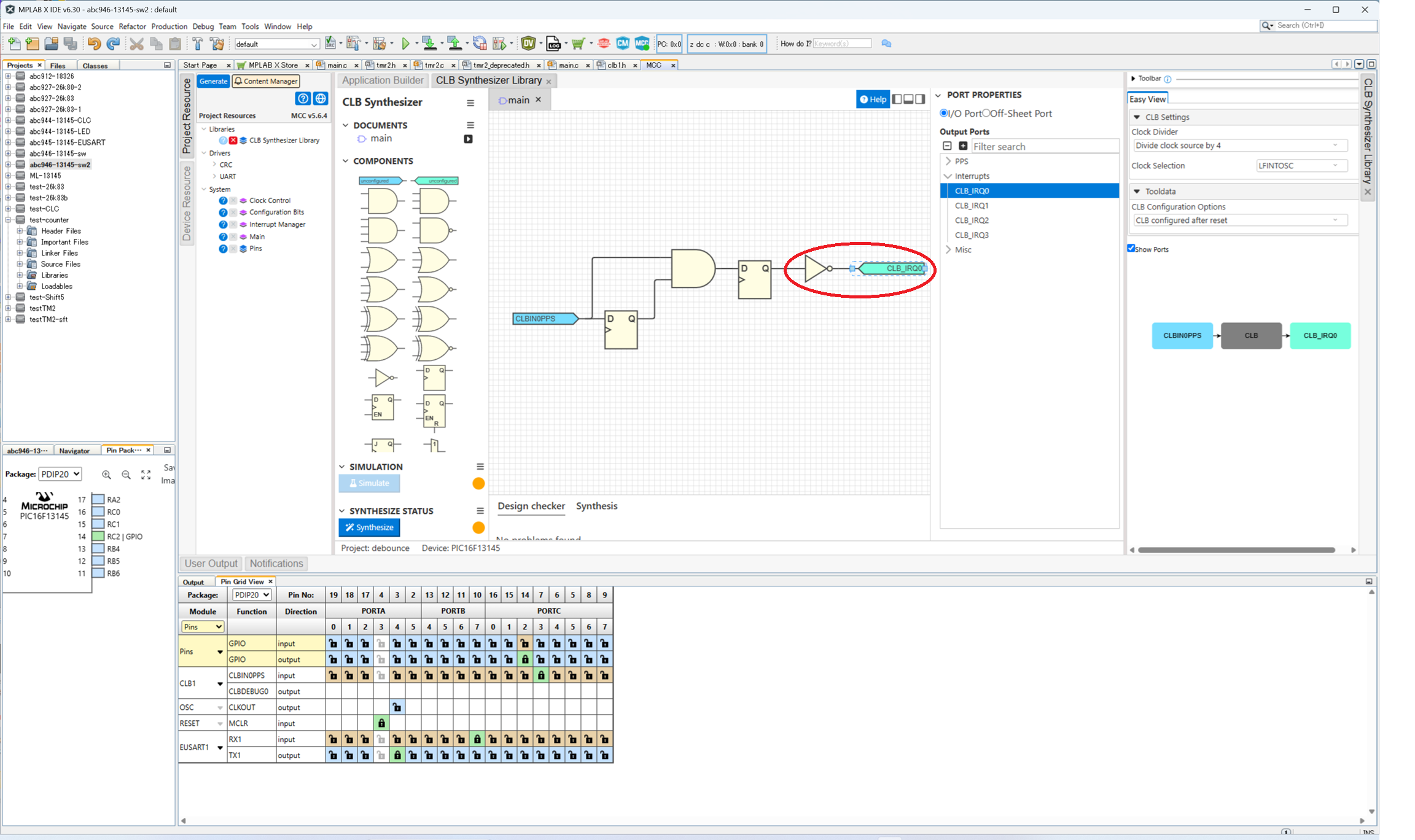Click the CM toolbar icon
The image size is (1415, 840).
pos(623,44)
